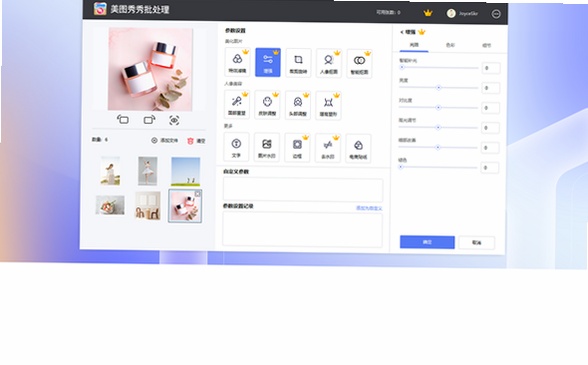
Task: Adjust the smart fill light slider
Action: (x=438, y=68)
